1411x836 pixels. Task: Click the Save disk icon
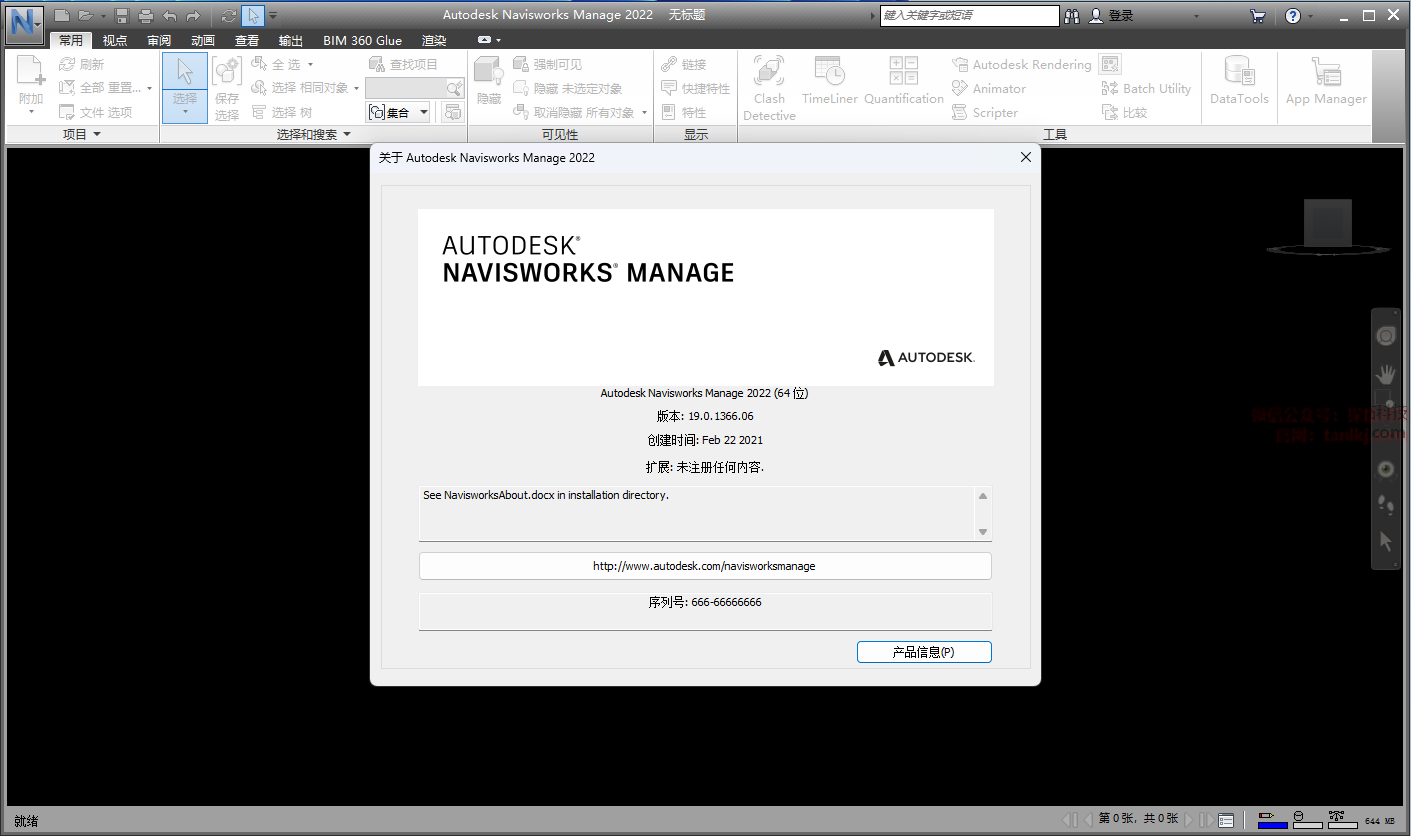click(122, 16)
